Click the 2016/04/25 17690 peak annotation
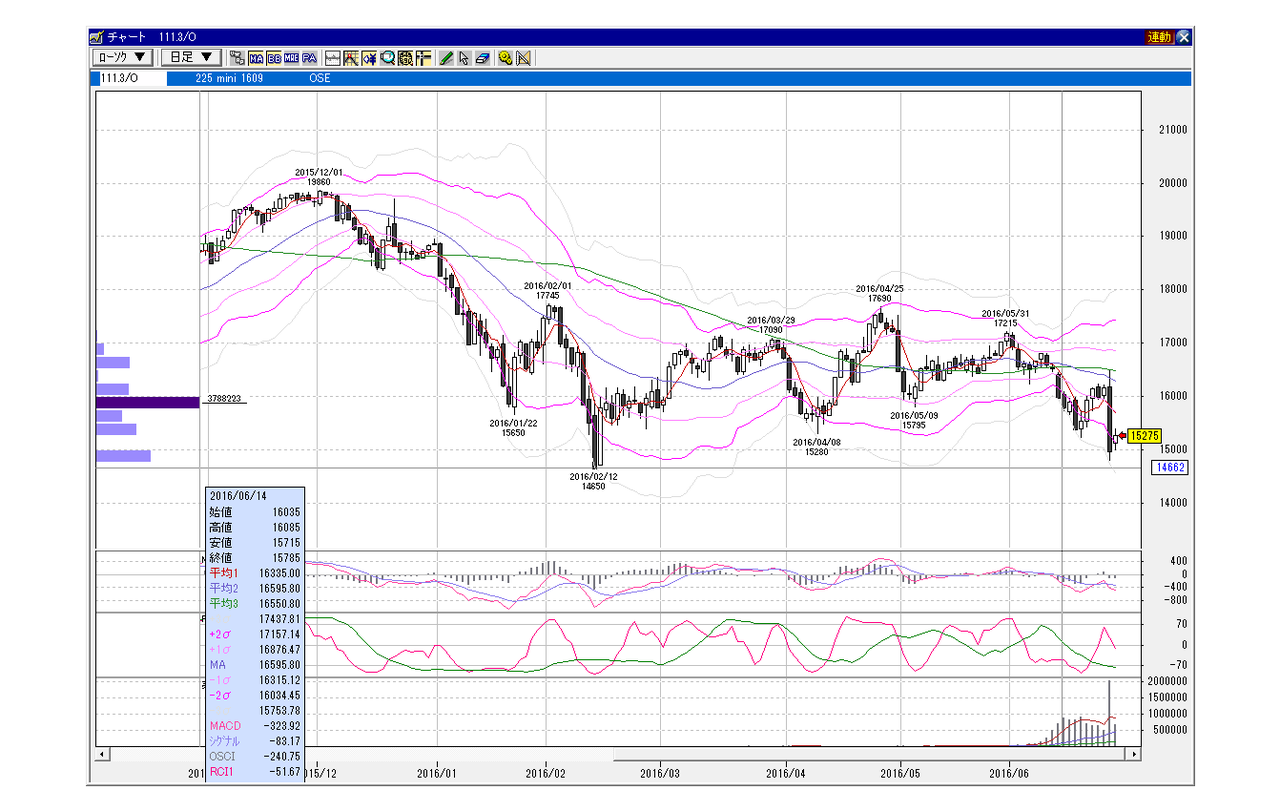1280x811 pixels. [x=880, y=293]
